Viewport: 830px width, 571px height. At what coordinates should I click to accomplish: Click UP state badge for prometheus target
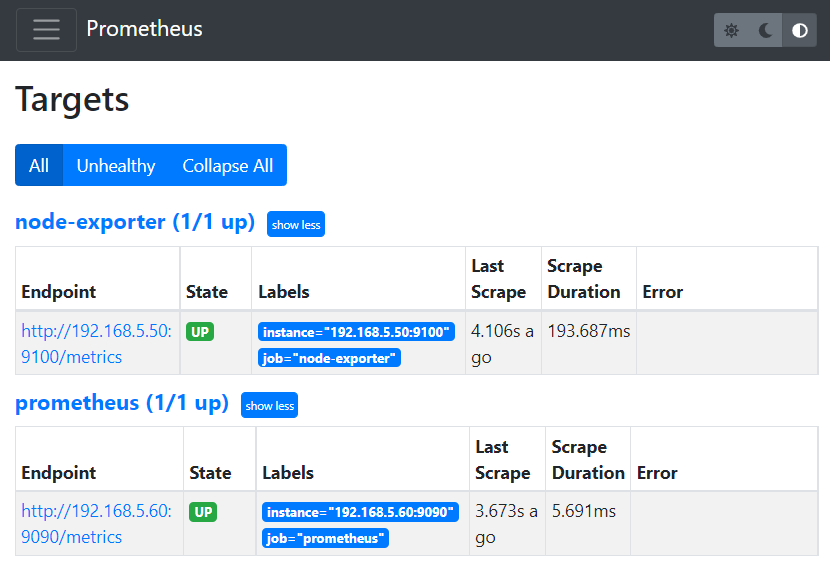[203, 512]
